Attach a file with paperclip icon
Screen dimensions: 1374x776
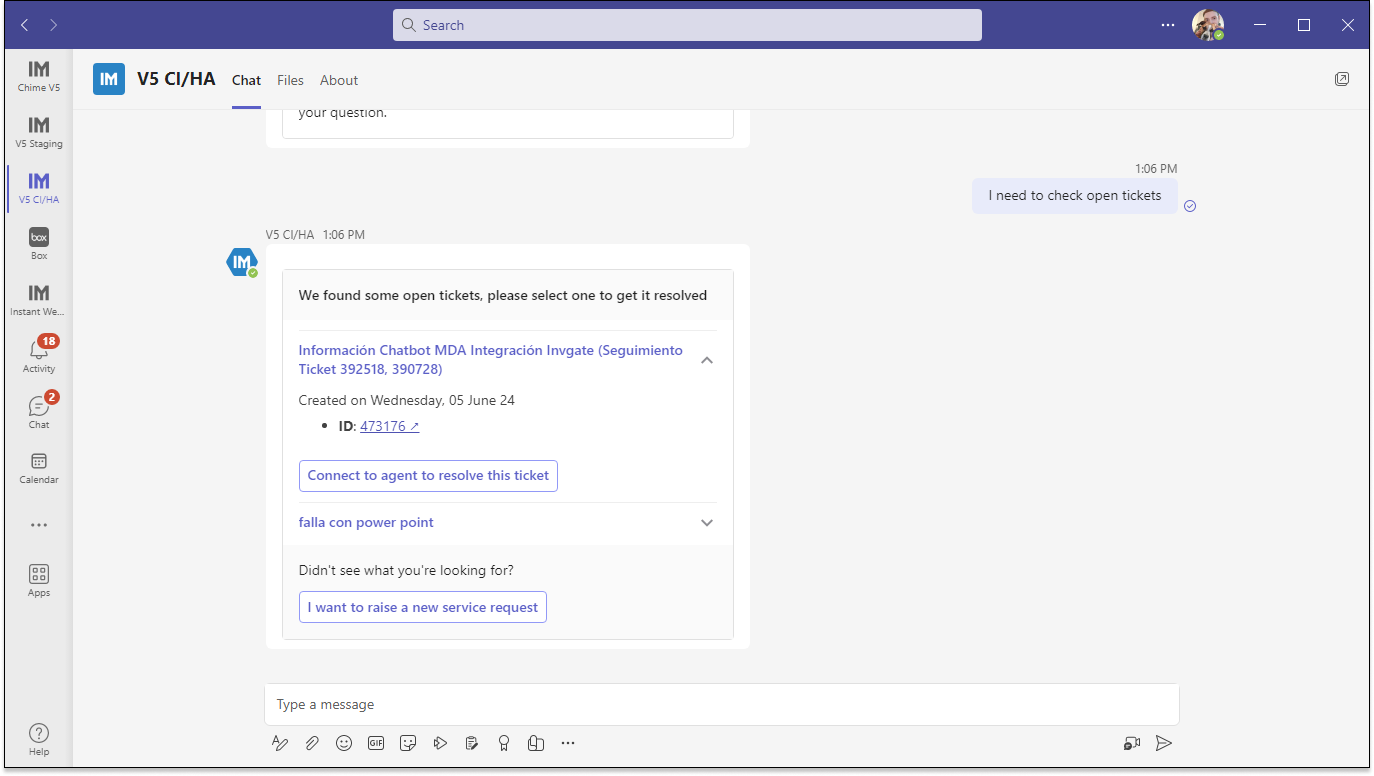[312, 743]
